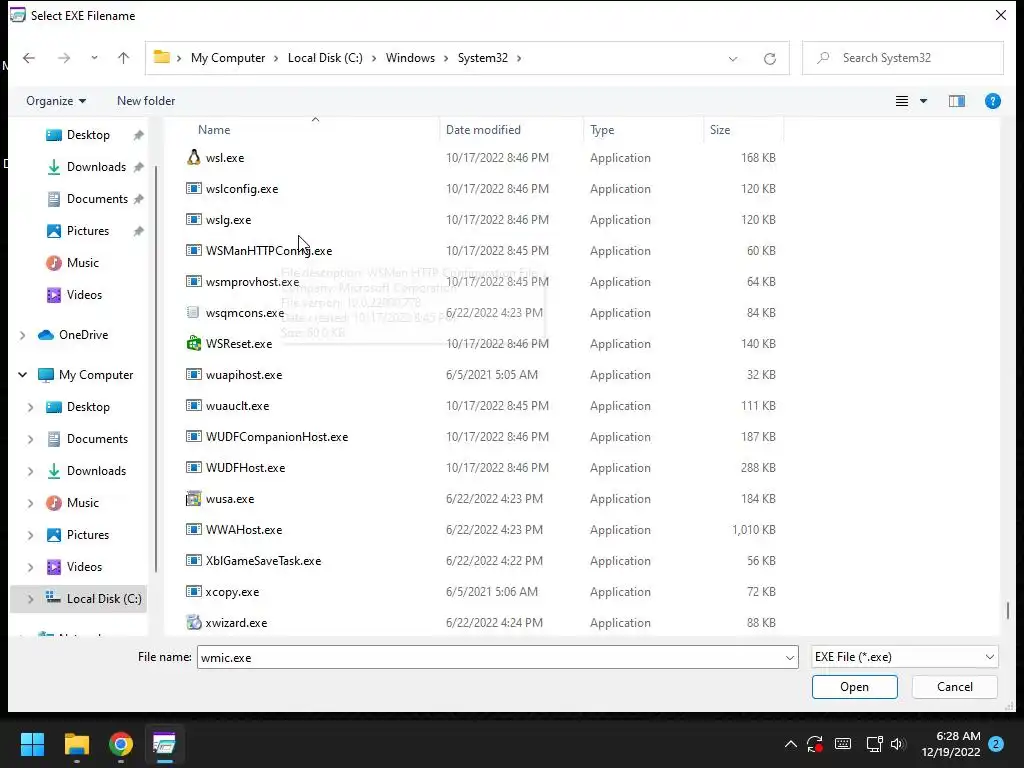
Task: Select WUDFHost.exe in the list
Action: 246,468
